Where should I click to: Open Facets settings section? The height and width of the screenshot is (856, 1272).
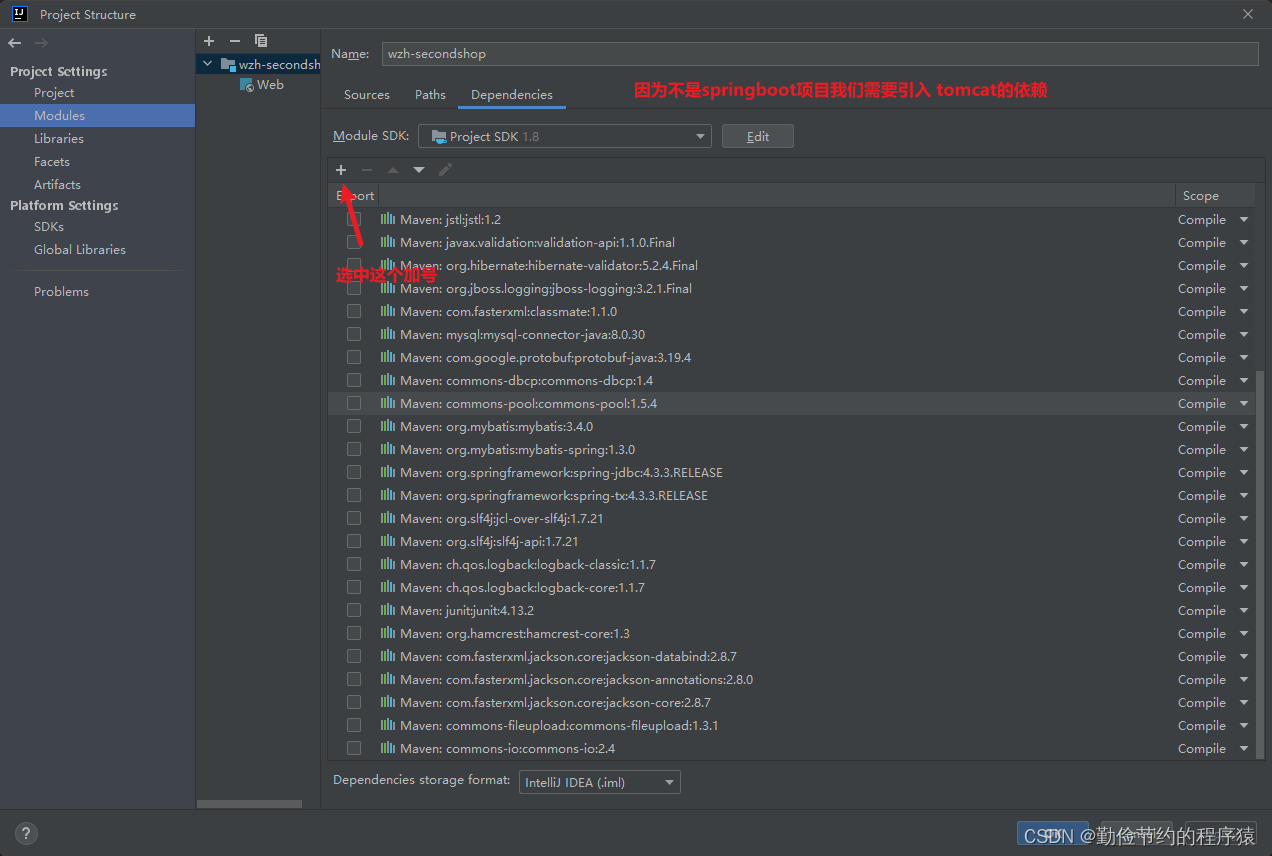pos(52,161)
